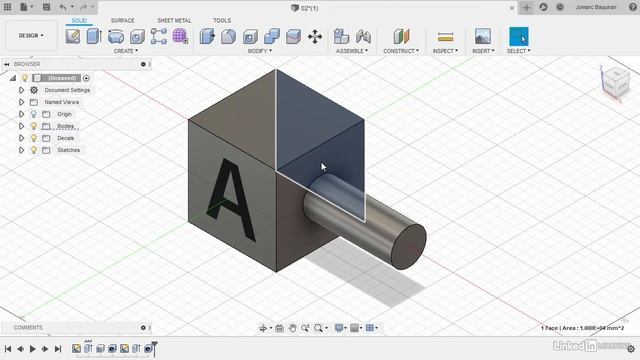
Task: Select the Move/Copy tool
Action: click(x=315, y=37)
